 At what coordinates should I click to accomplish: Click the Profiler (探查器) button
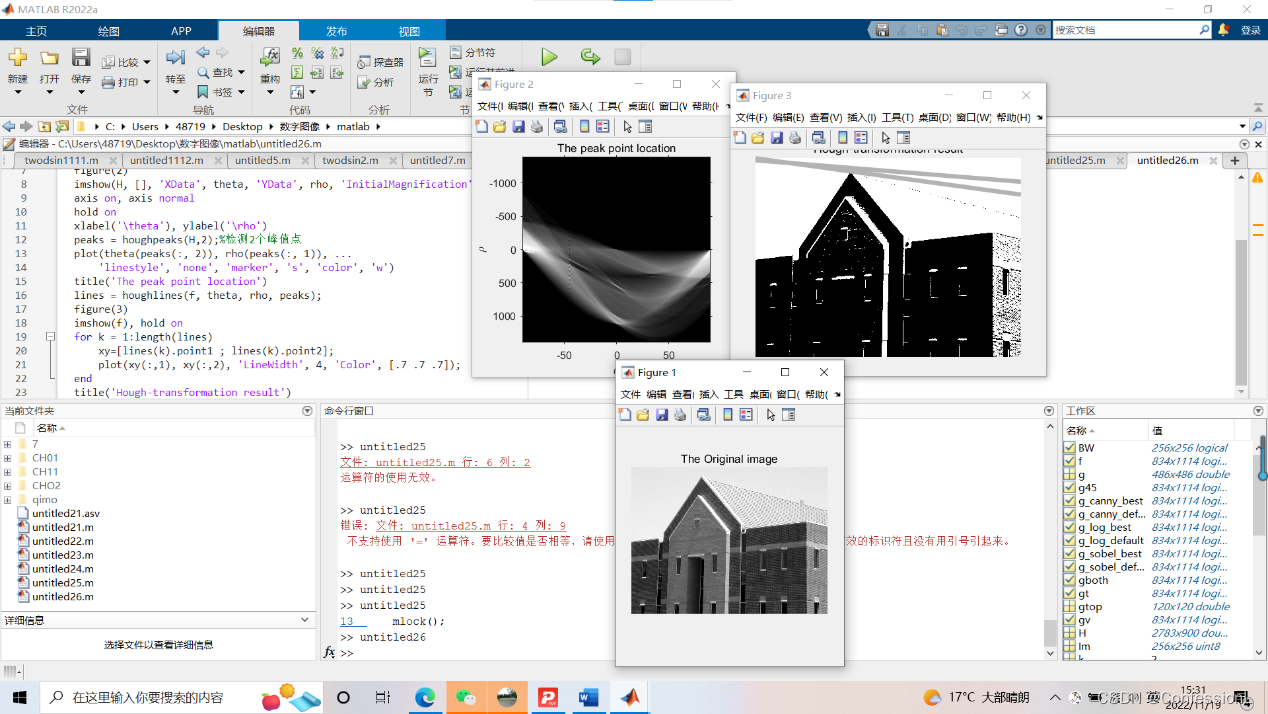pos(380,62)
